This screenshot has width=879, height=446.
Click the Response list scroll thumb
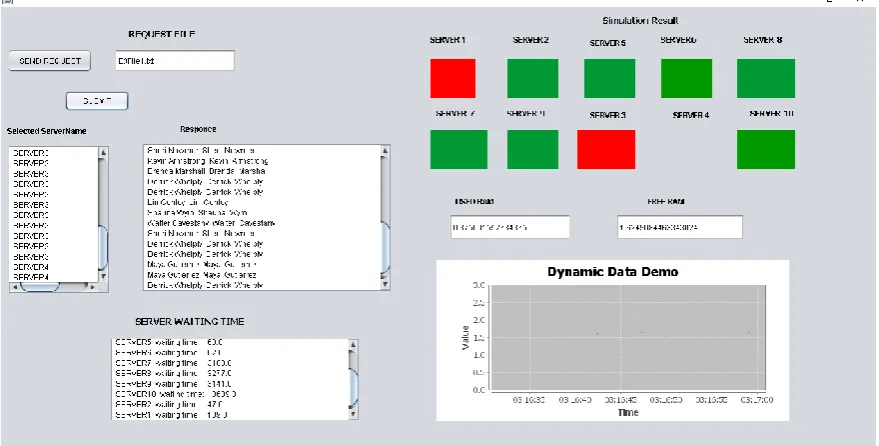385,248
